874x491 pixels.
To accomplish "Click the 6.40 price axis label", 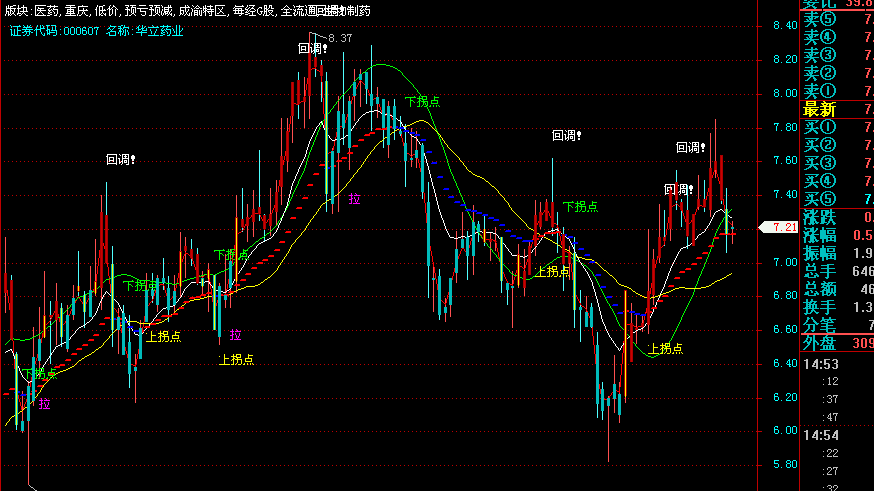I will coord(785,363).
